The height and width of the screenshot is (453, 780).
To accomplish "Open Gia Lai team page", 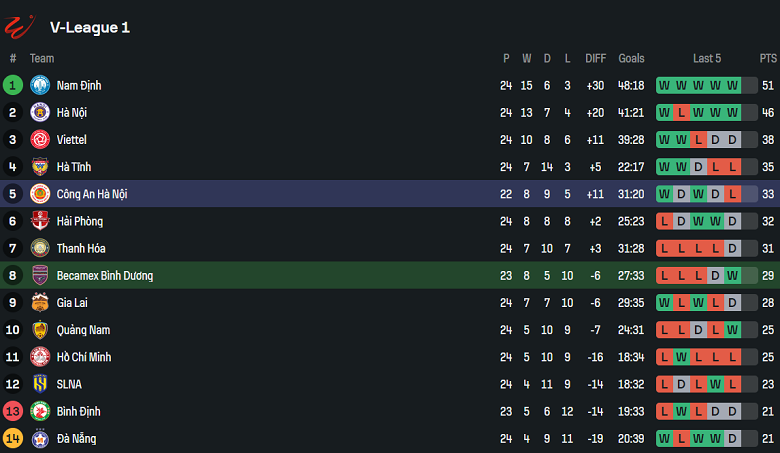I will (73, 303).
